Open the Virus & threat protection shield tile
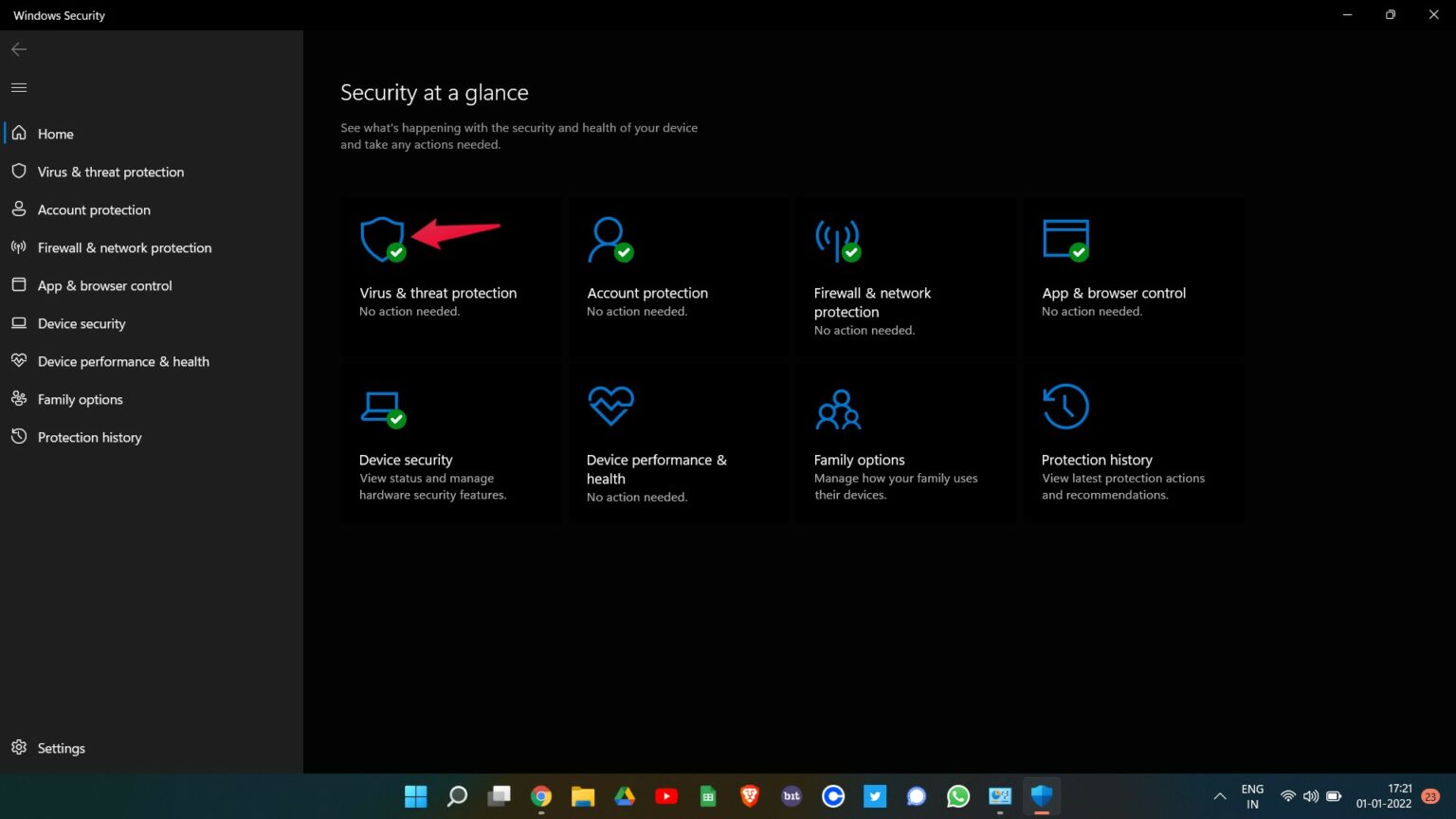1456x819 pixels. coord(382,238)
